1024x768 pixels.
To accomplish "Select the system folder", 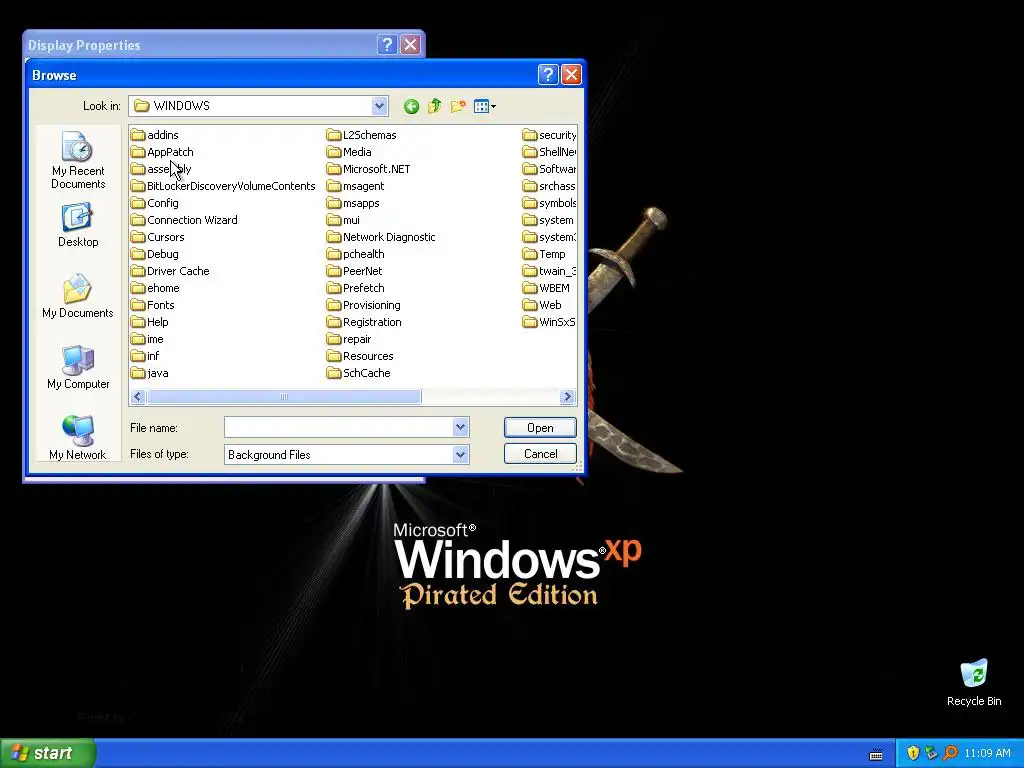I will pos(549,220).
